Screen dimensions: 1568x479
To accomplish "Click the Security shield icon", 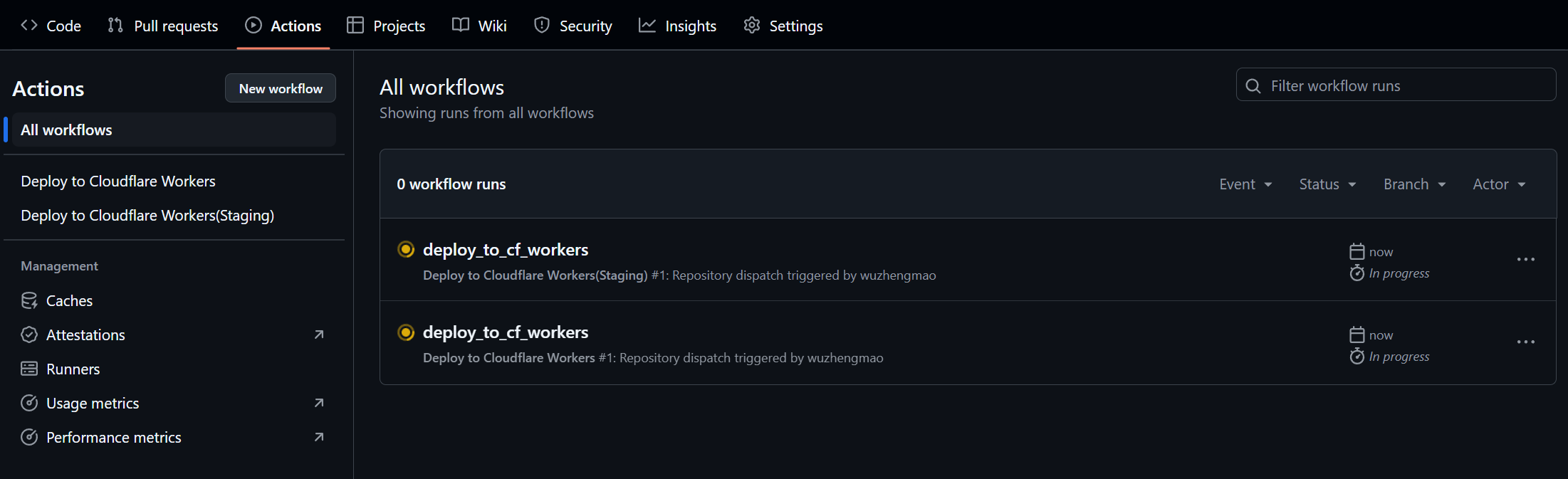I will (542, 26).
